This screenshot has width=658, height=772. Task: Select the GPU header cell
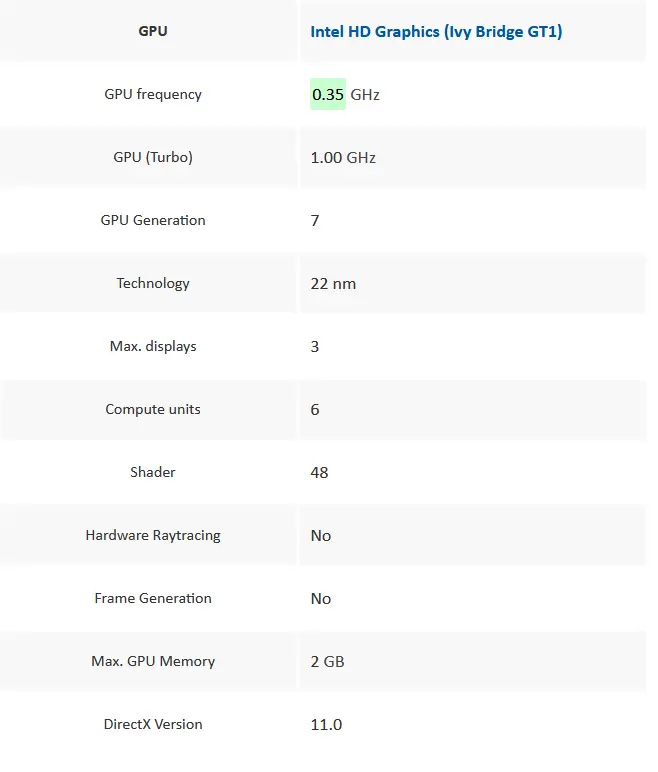point(153,31)
